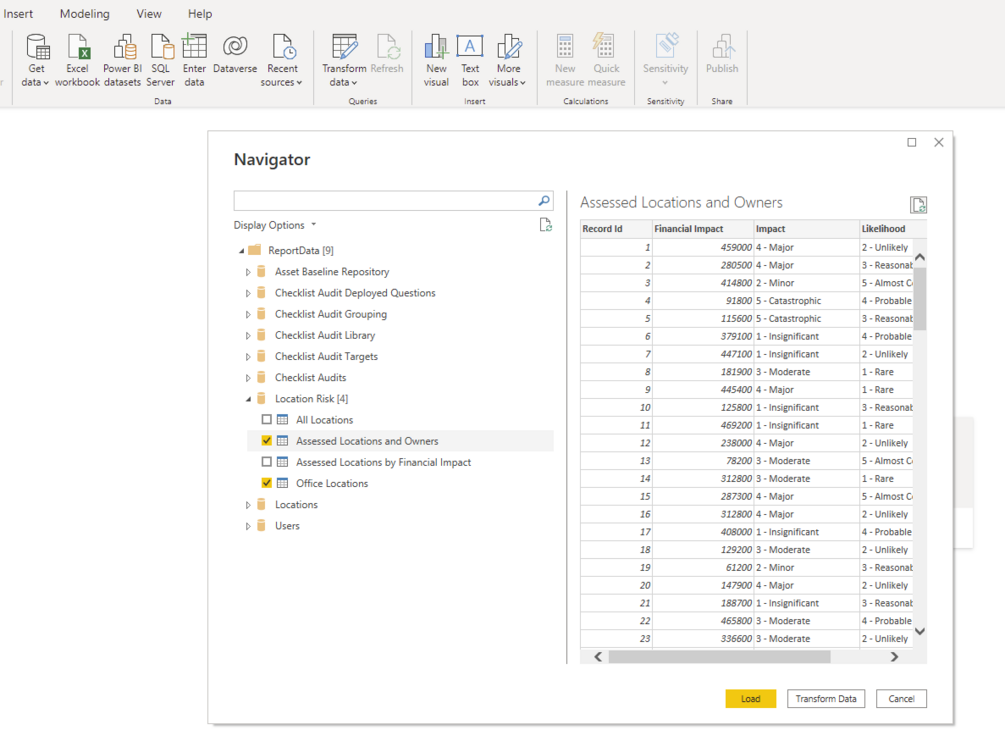Open the Insert tab
This screenshot has width=1005, height=747.
point(18,13)
